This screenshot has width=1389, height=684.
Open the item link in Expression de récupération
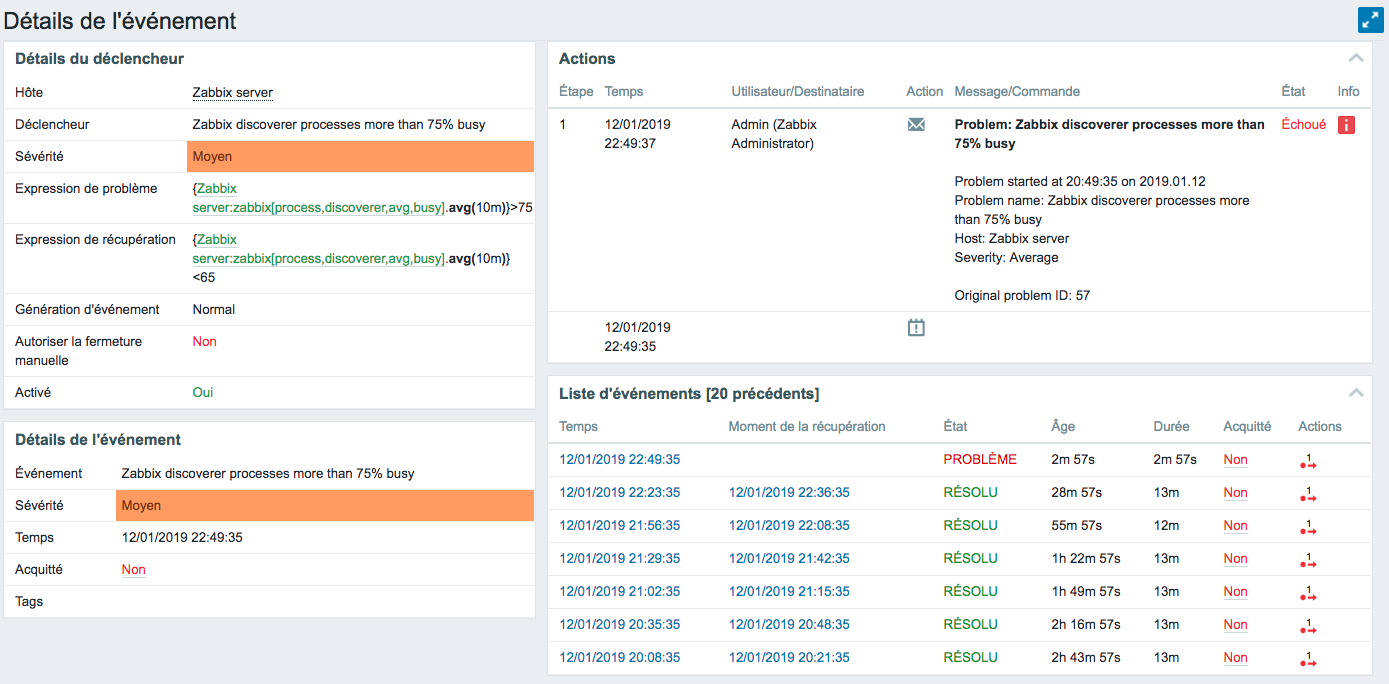pyautogui.click(x=318, y=249)
